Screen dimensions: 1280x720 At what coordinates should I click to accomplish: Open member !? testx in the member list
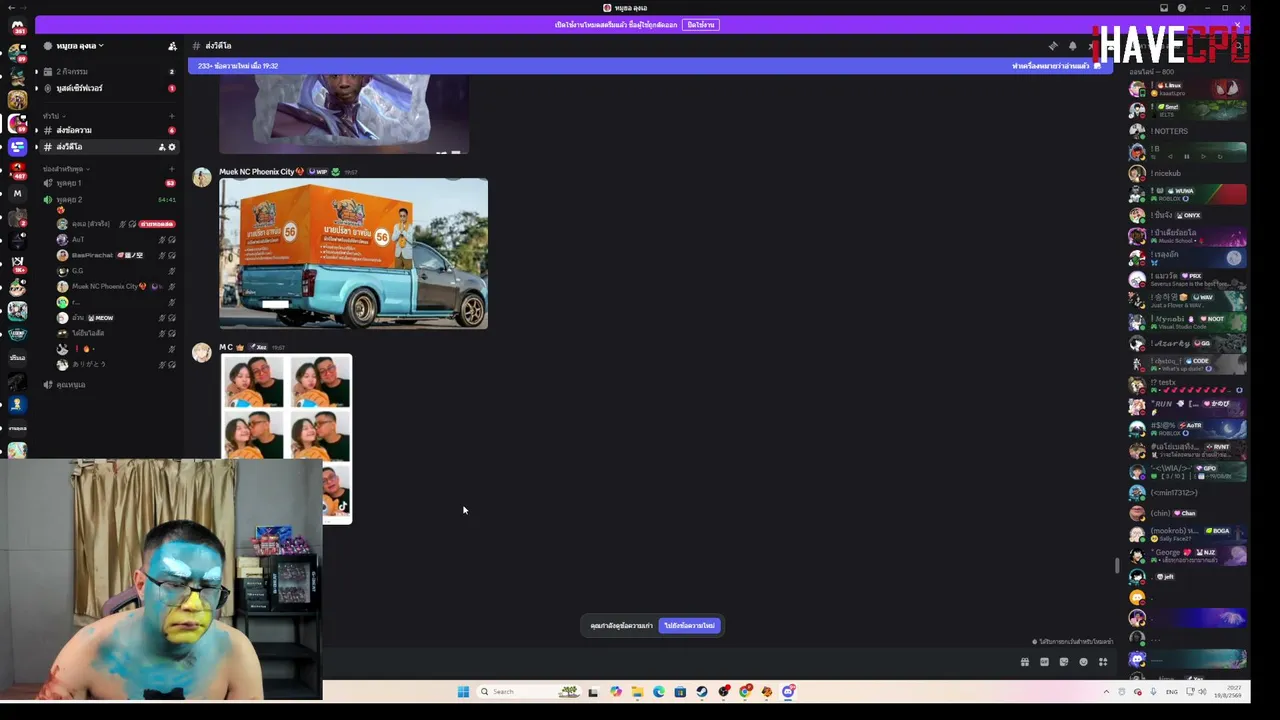(x=1188, y=386)
